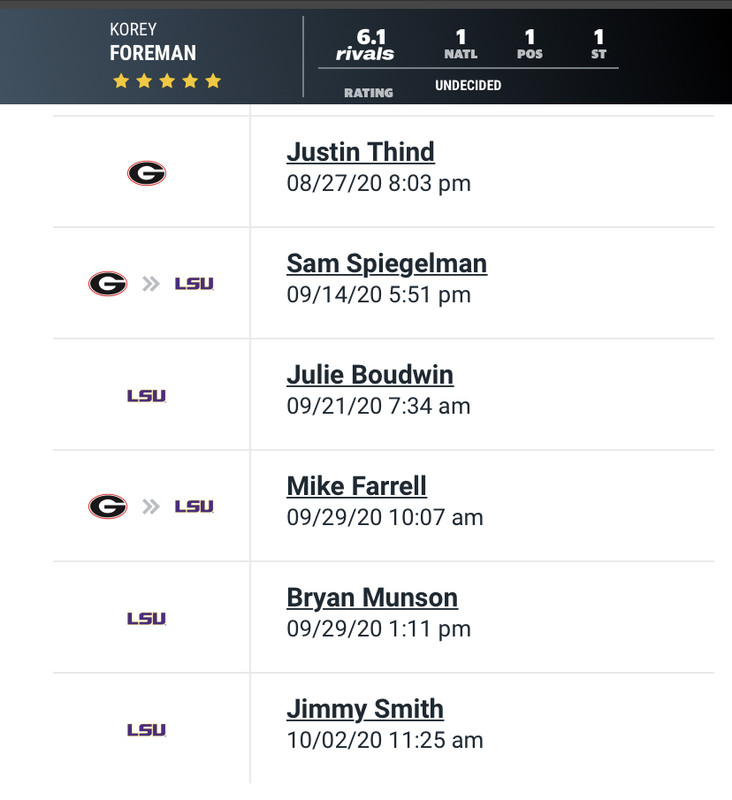The image size is (732, 800).
Task: Click the five-star rating under Foreman
Action: pyautogui.click(x=167, y=81)
